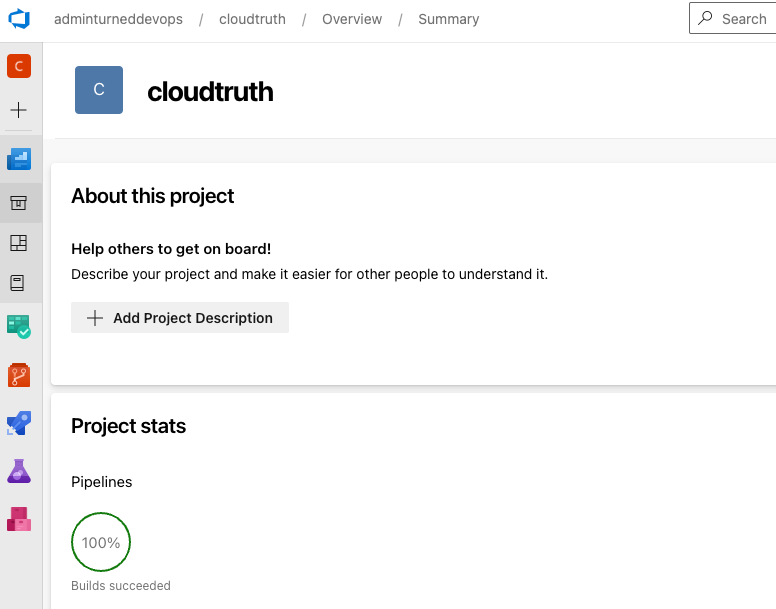This screenshot has width=776, height=609.
Task: Open the Wiki icon in sidebar
Action: [x=18, y=283]
